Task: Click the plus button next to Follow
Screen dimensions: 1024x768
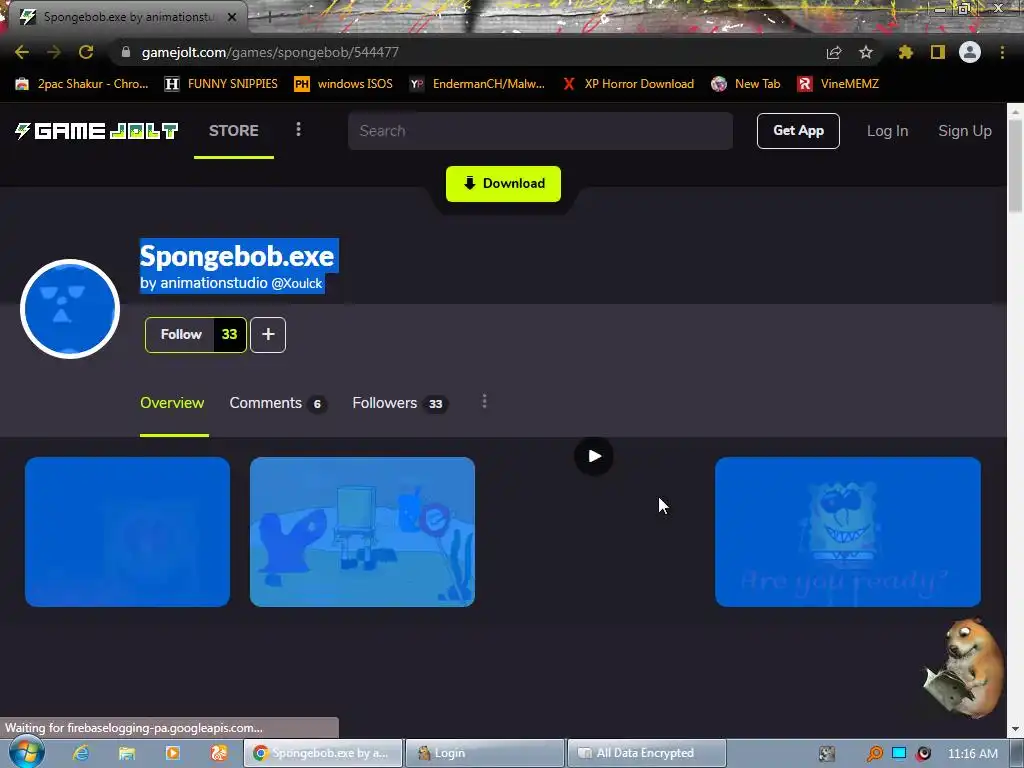Action: click(268, 334)
